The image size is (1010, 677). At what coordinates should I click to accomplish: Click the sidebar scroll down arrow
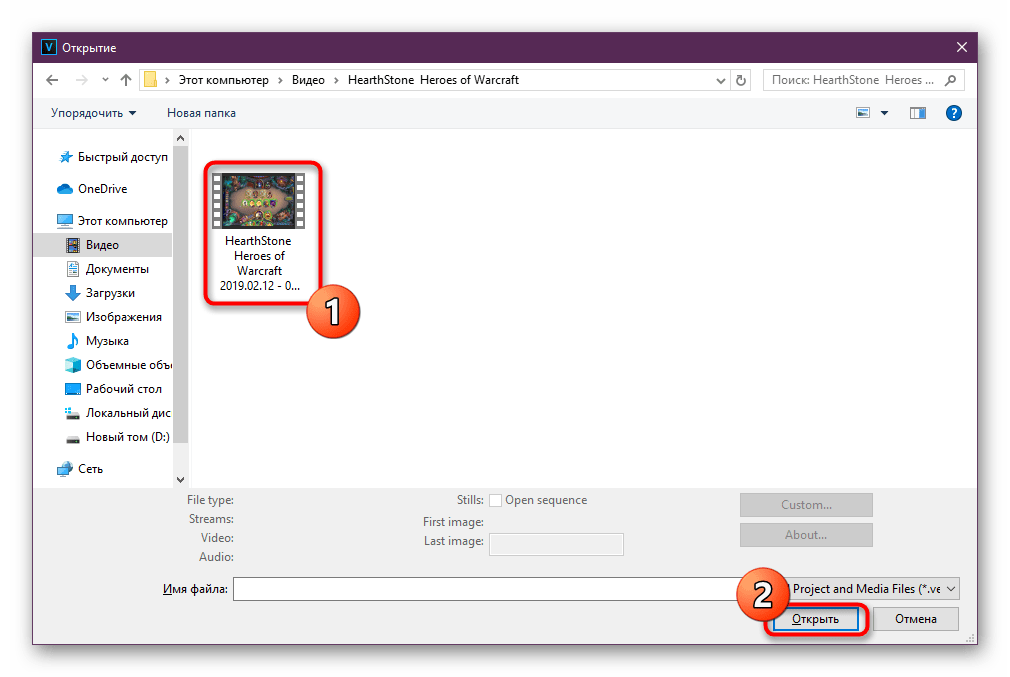click(x=180, y=479)
